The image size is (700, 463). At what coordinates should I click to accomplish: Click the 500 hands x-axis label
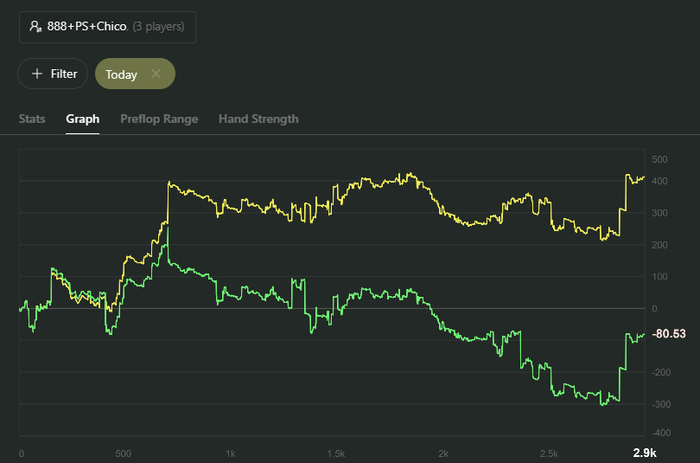coord(124,453)
